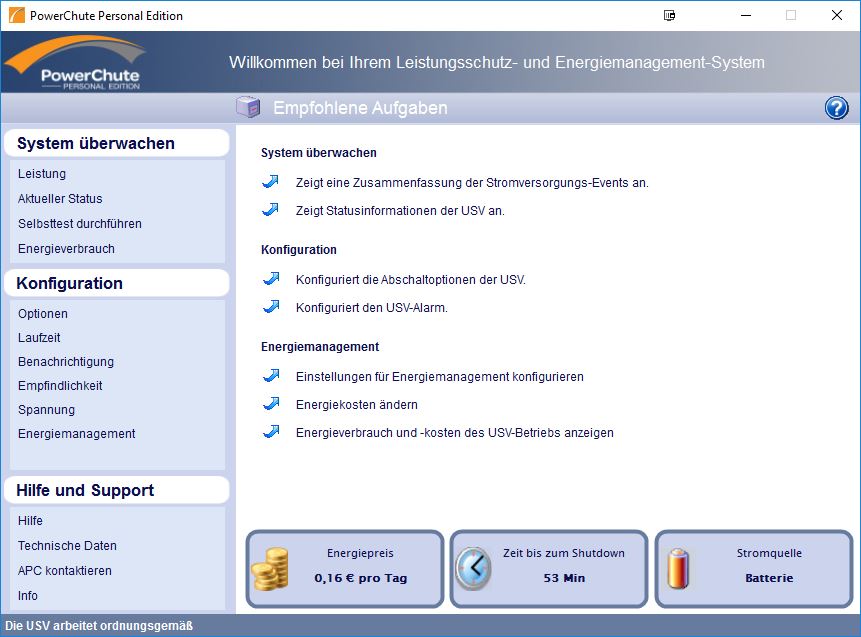Screen dimensions: 861x637
Task: Minimize the PowerChute window
Action: point(746,15)
